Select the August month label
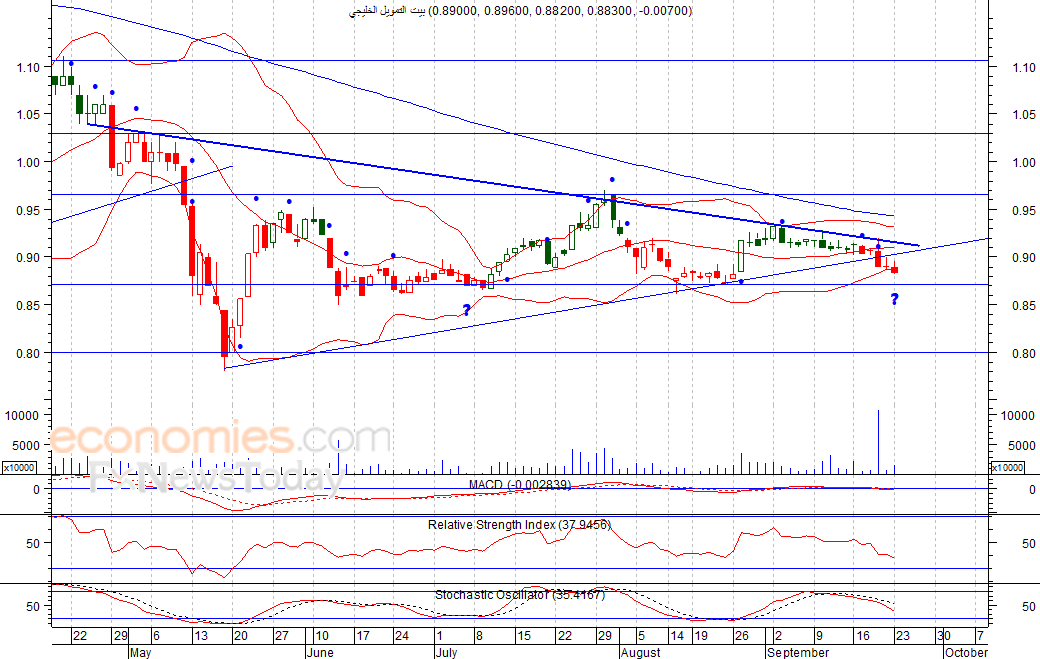 (641, 652)
